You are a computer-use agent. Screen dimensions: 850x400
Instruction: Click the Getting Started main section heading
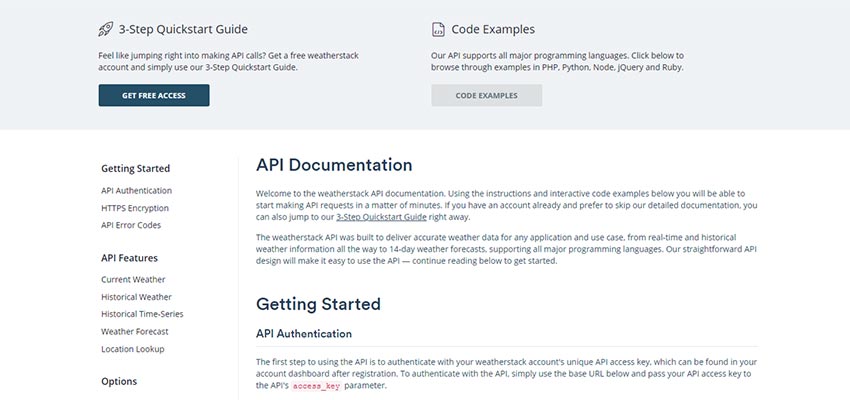click(318, 304)
